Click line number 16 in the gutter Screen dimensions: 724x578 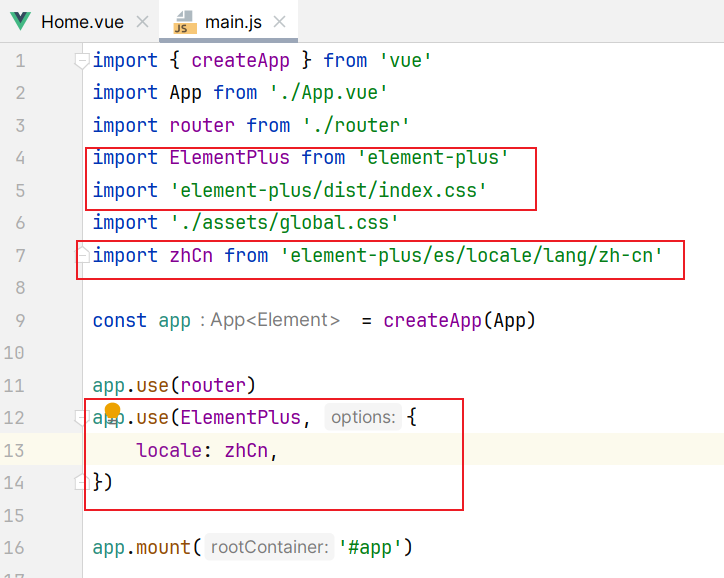14,548
